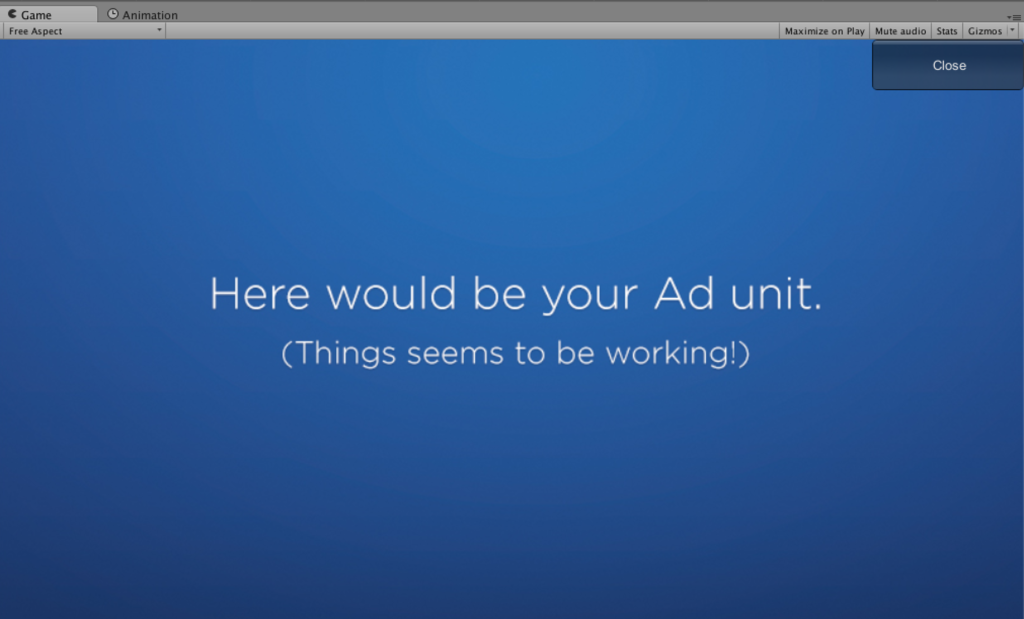Toggle Maximize on Play
The image size is (1024, 619).
tap(824, 31)
